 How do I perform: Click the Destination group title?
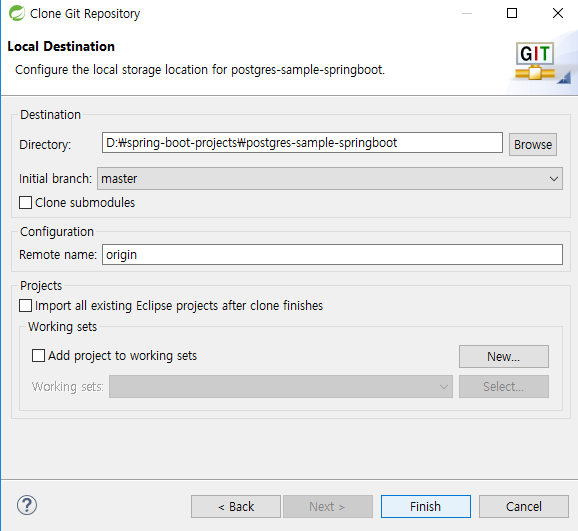50,115
